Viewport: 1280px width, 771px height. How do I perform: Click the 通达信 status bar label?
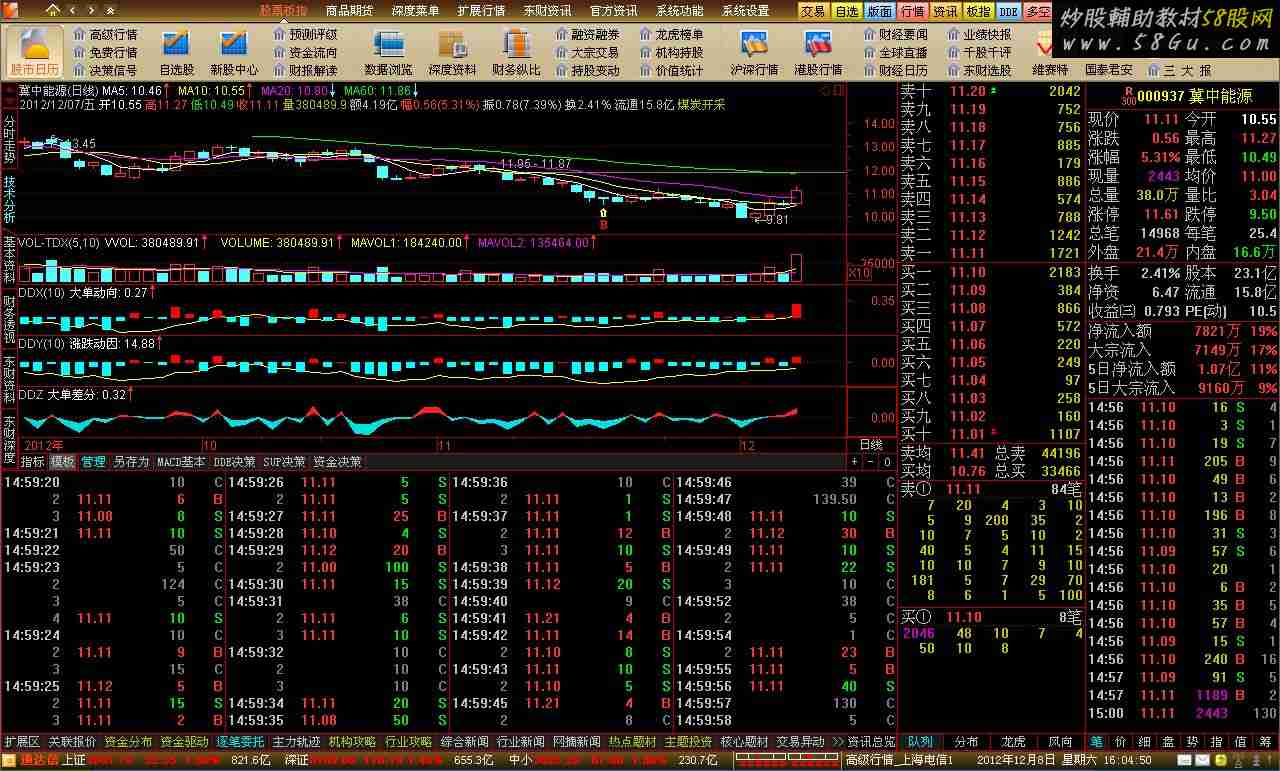pyautogui.click(x=40, y=760)
